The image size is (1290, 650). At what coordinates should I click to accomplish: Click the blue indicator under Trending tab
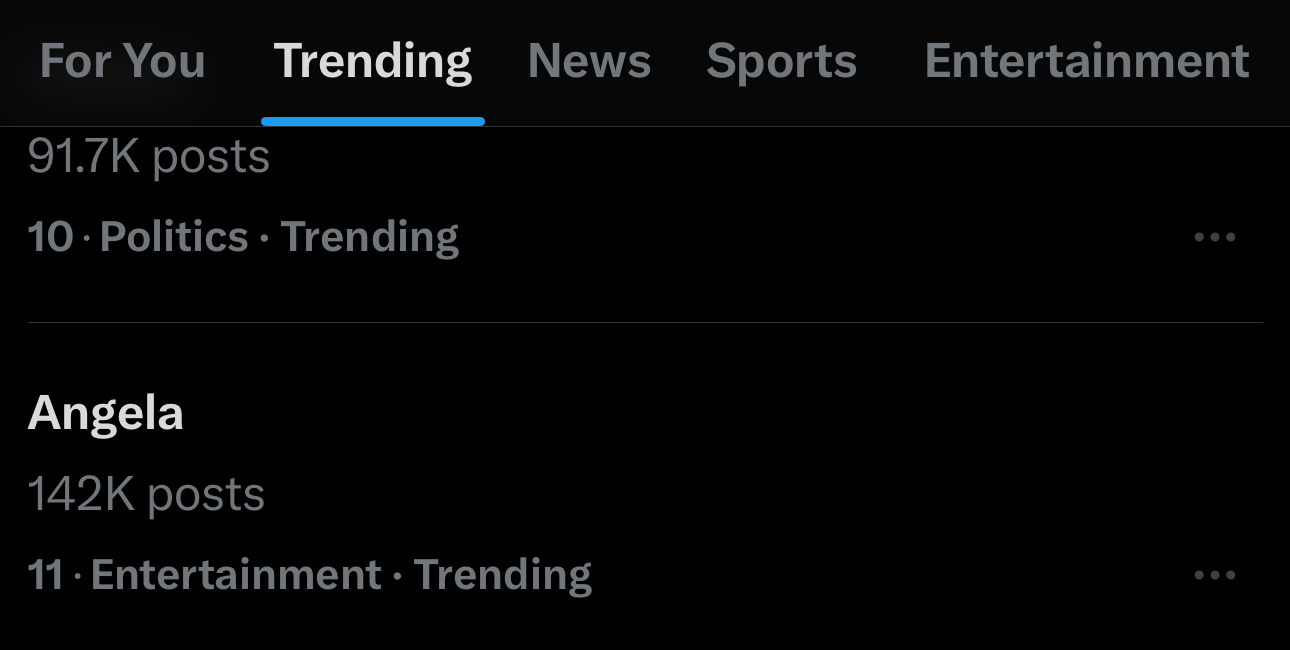[x=372, y=121]
